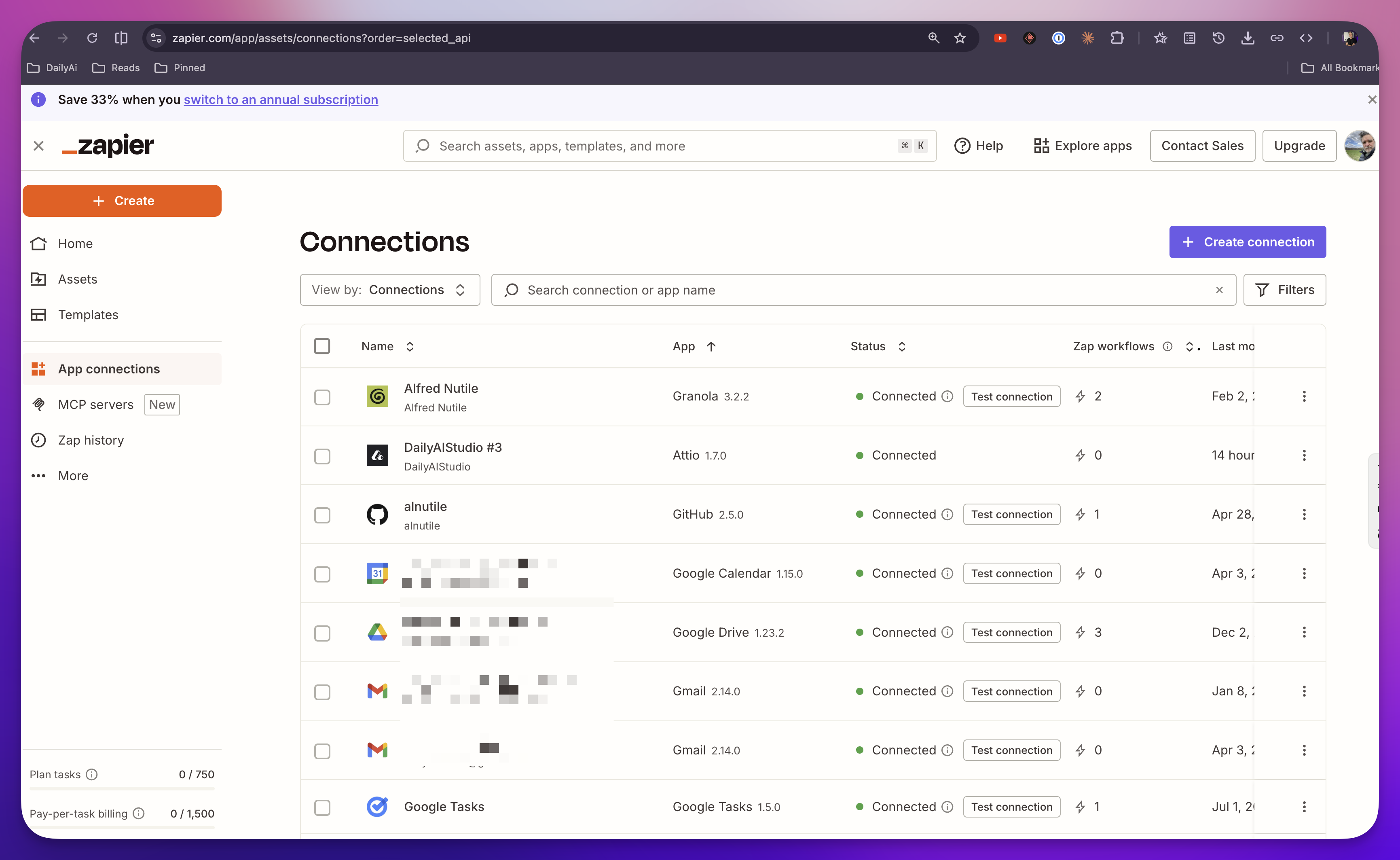1400x860 pixels.
Task: Toggle select all connections checkbox
Action: coord(322,346)
